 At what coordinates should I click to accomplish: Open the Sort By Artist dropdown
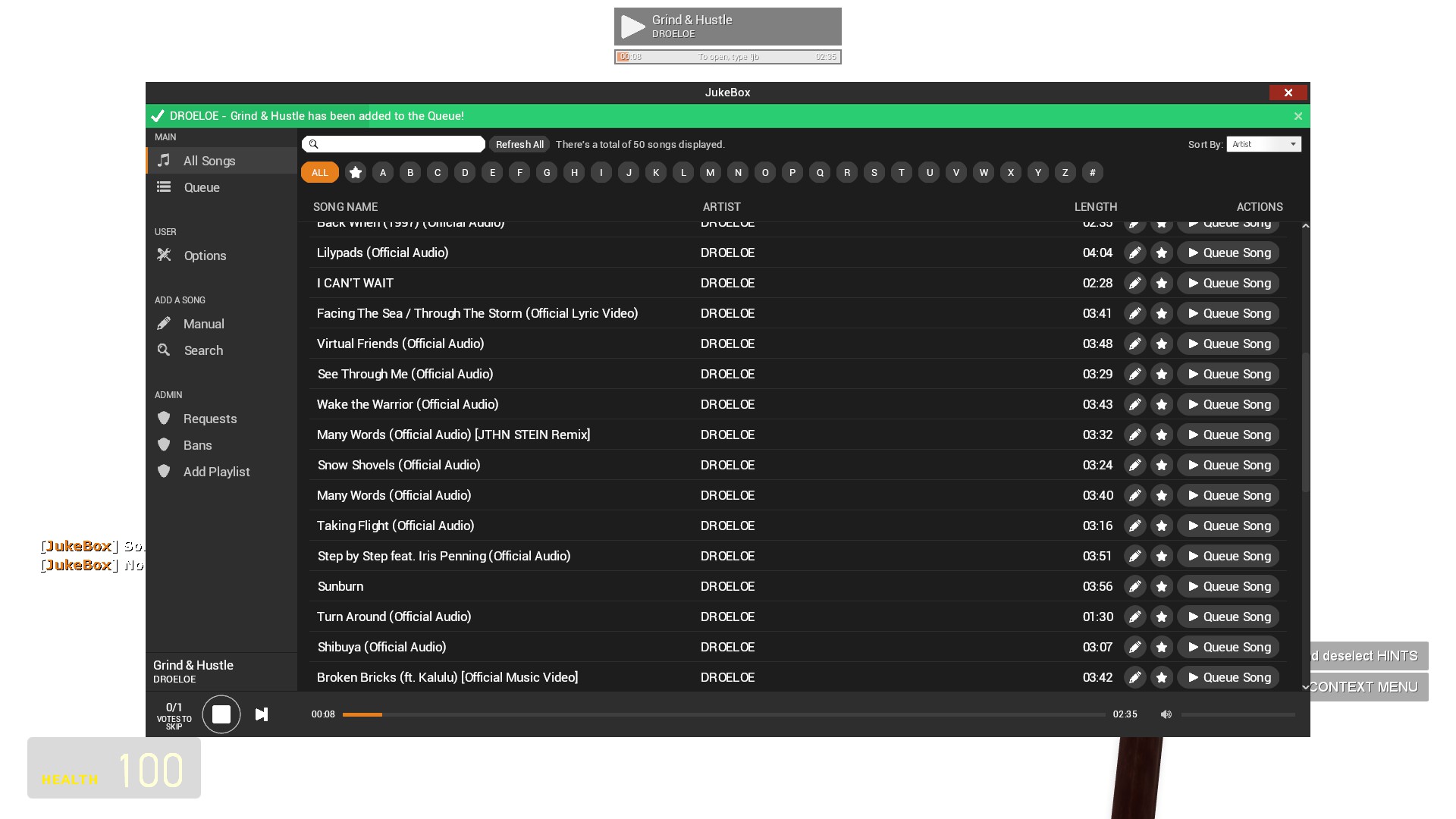click(1263, 144)
